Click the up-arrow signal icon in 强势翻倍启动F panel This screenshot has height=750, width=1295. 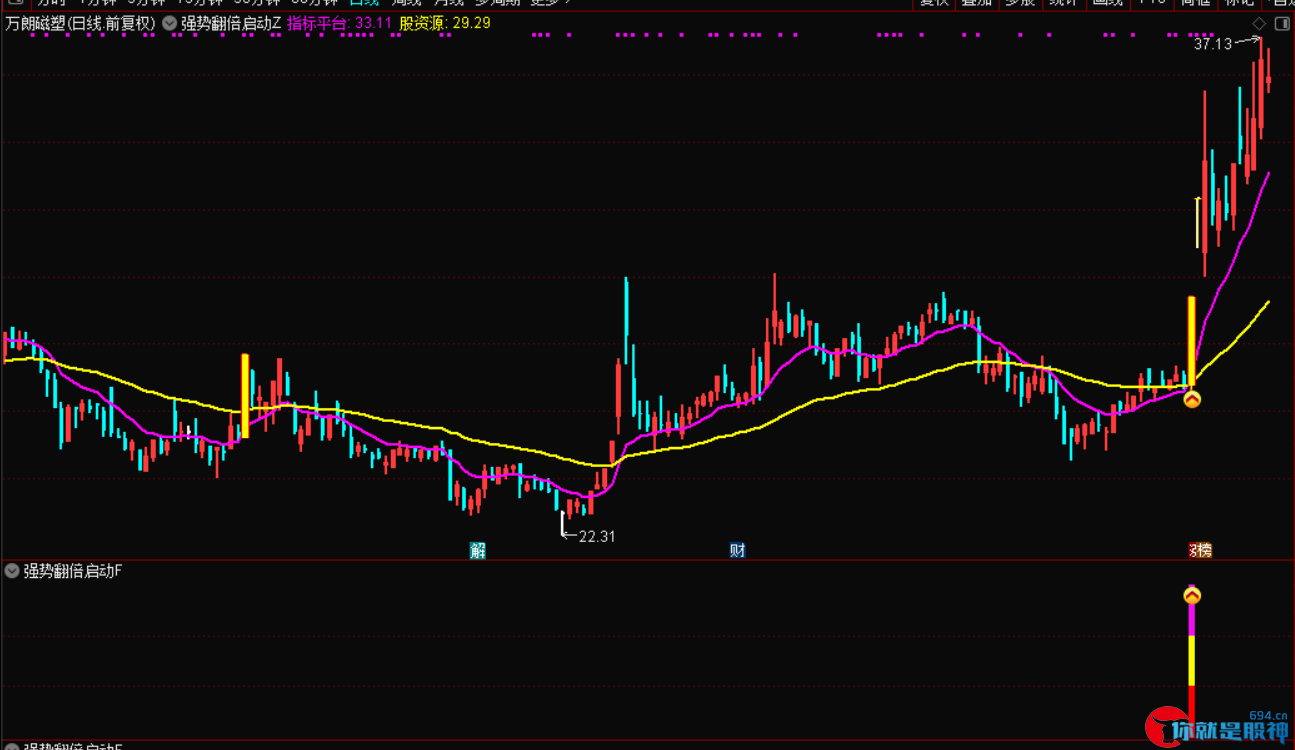1192,596
